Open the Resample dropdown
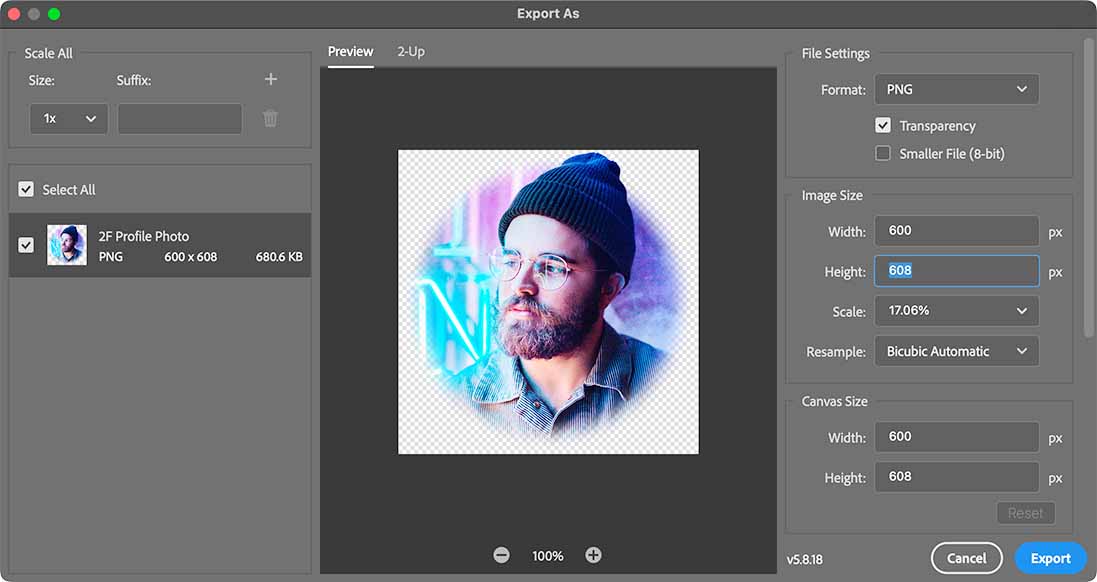 click(x=956, y=351)
